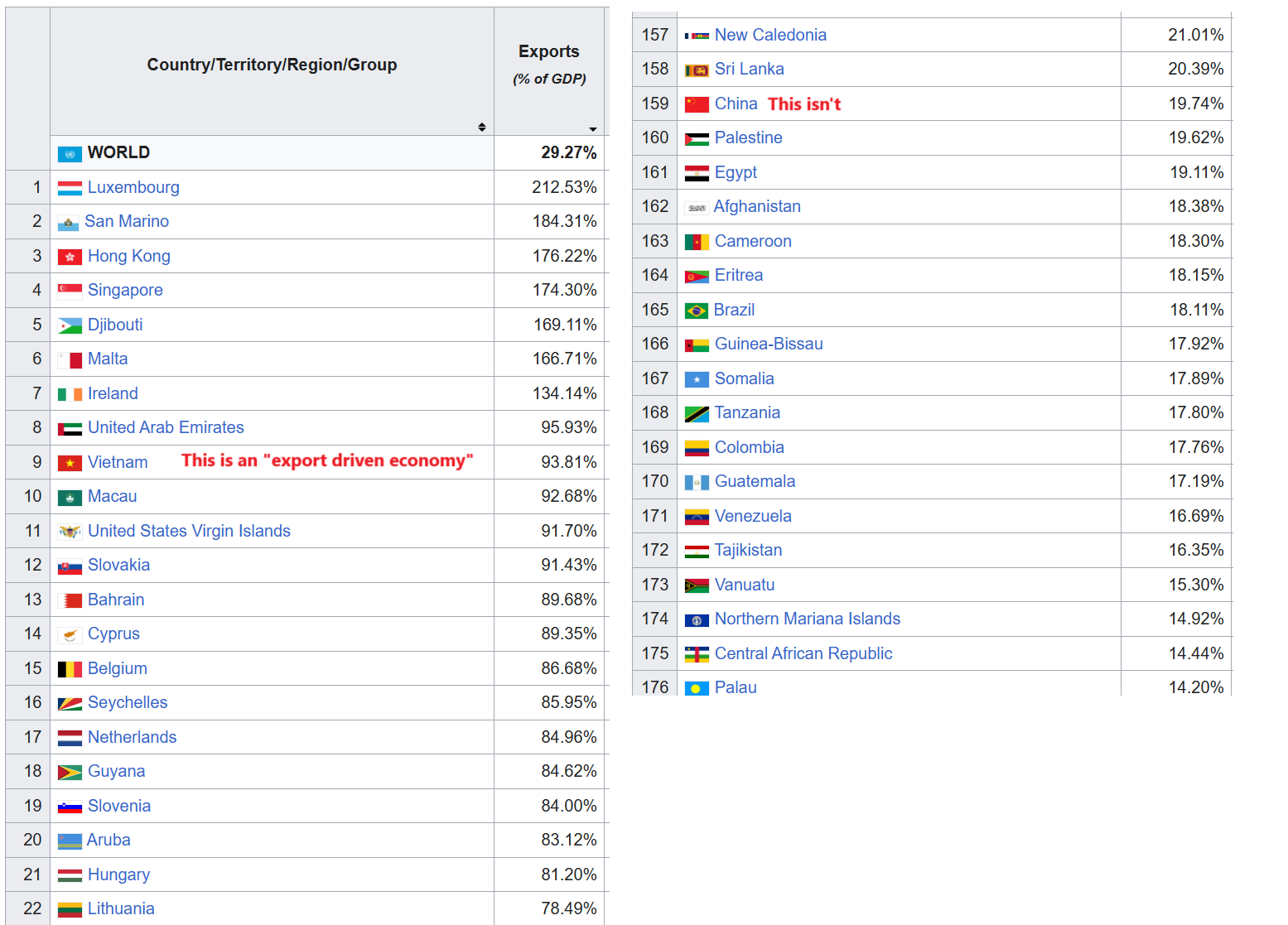Click the Vietnam flag icon
Viewport: 1288px width, 925px height.
pyautogui.click(x=70, y=463)
